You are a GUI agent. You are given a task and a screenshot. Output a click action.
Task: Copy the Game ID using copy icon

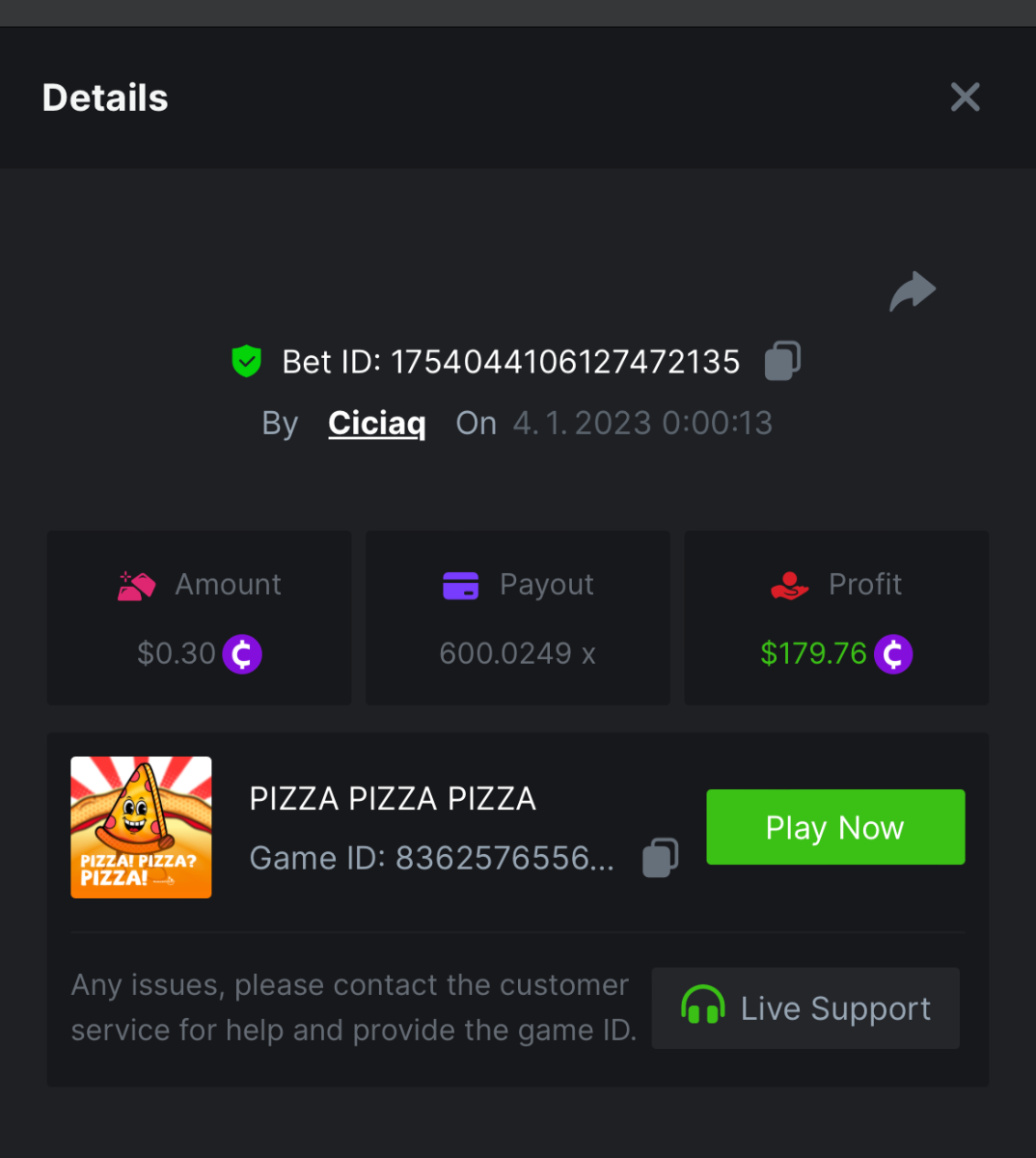661,857
